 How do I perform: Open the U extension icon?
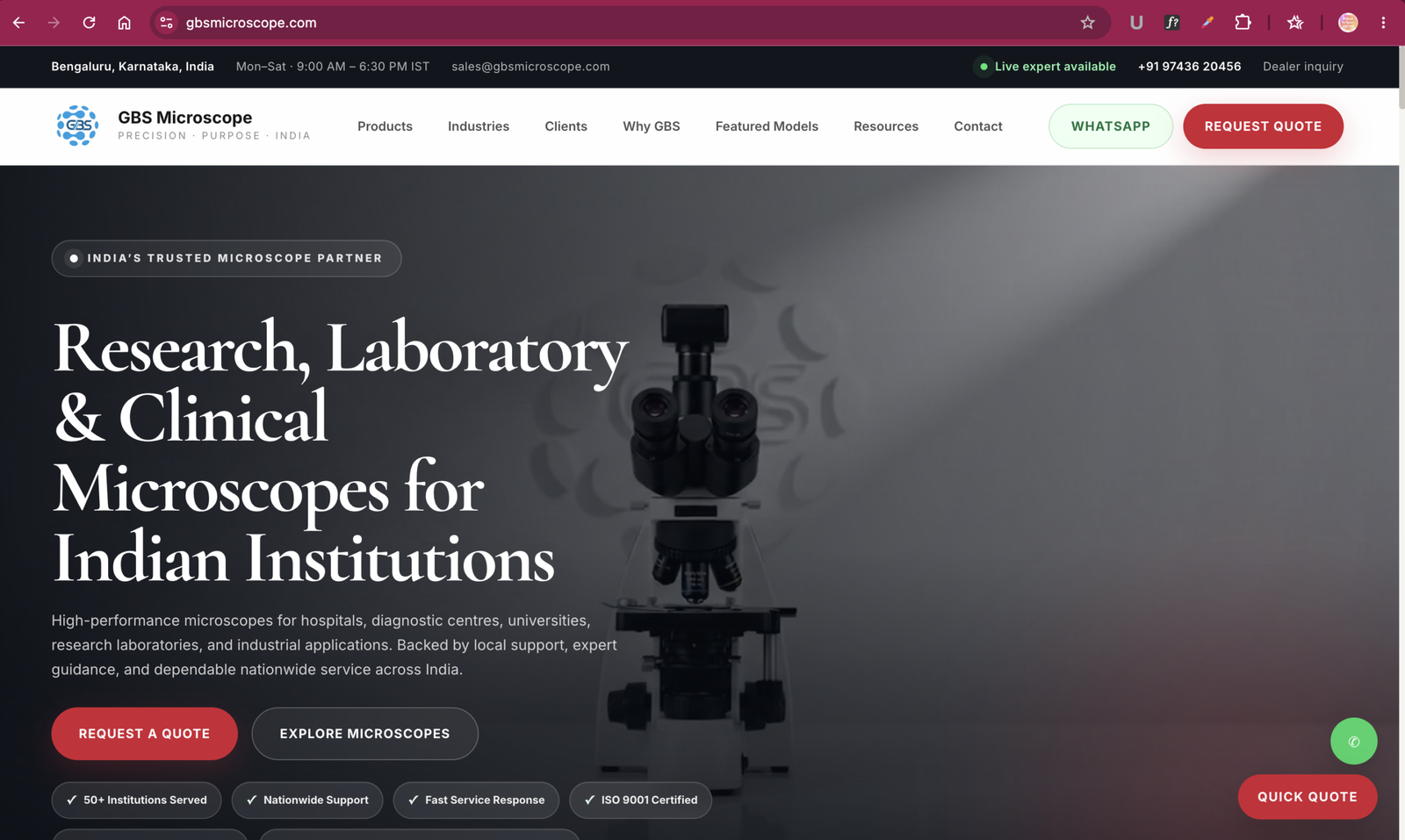[1136, 23]
